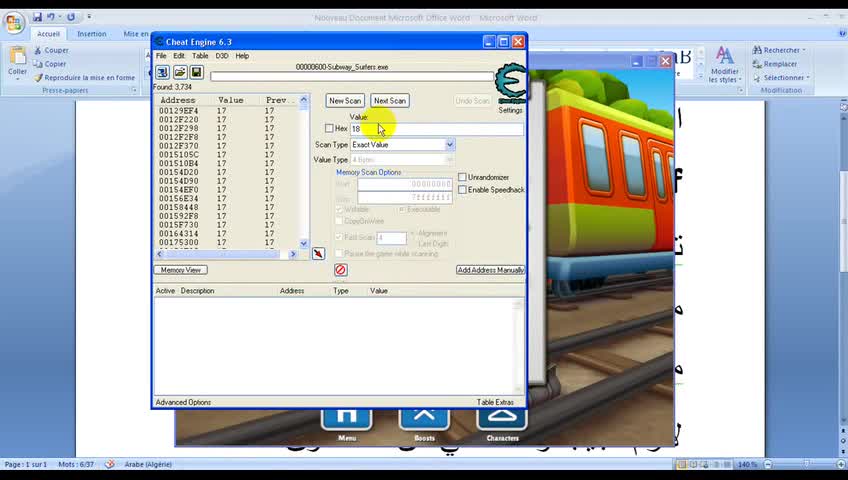
Task: Open the Value Type dropdown
Action: click(x=449, y=159)
